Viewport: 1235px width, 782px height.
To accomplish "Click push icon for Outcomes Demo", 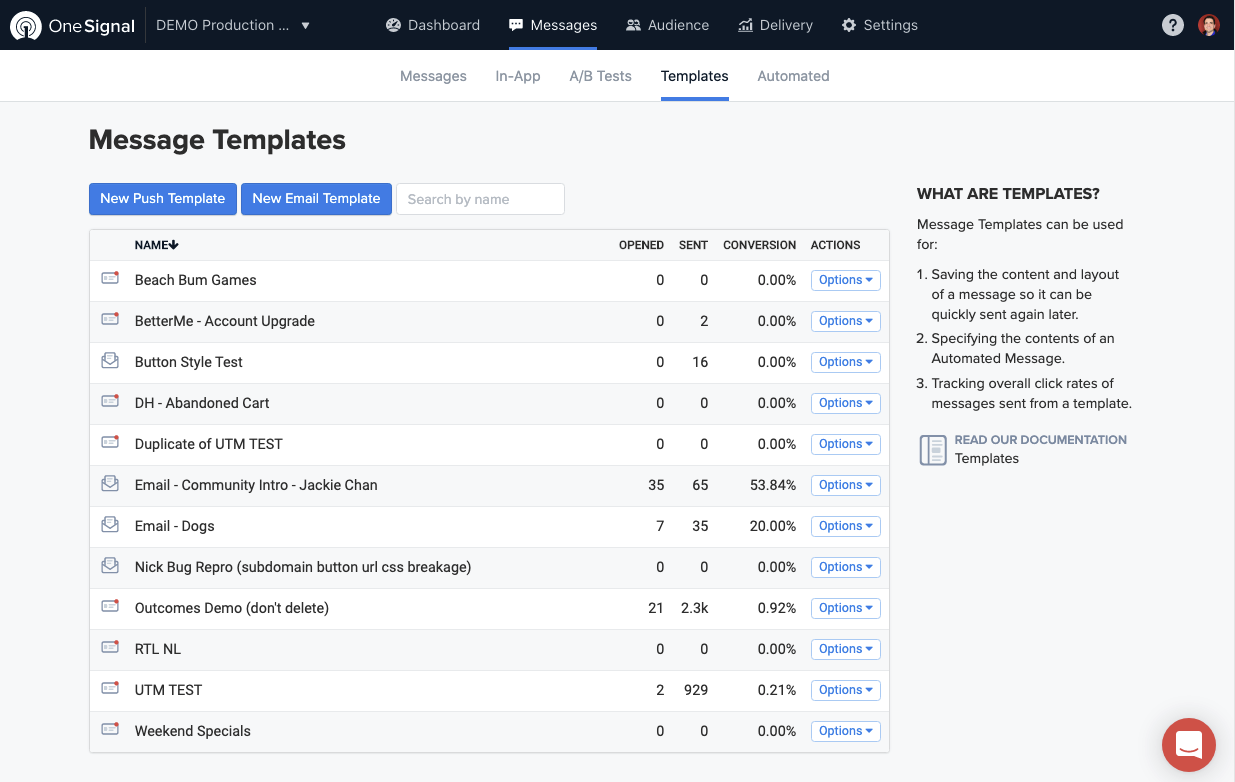I will (110, 607).
